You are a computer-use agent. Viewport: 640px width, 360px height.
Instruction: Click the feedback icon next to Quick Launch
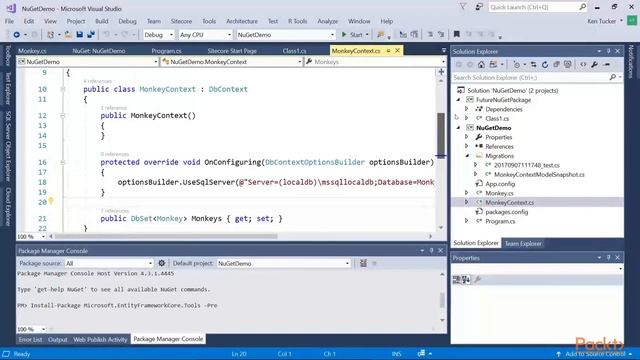click(x=479, y=7)
